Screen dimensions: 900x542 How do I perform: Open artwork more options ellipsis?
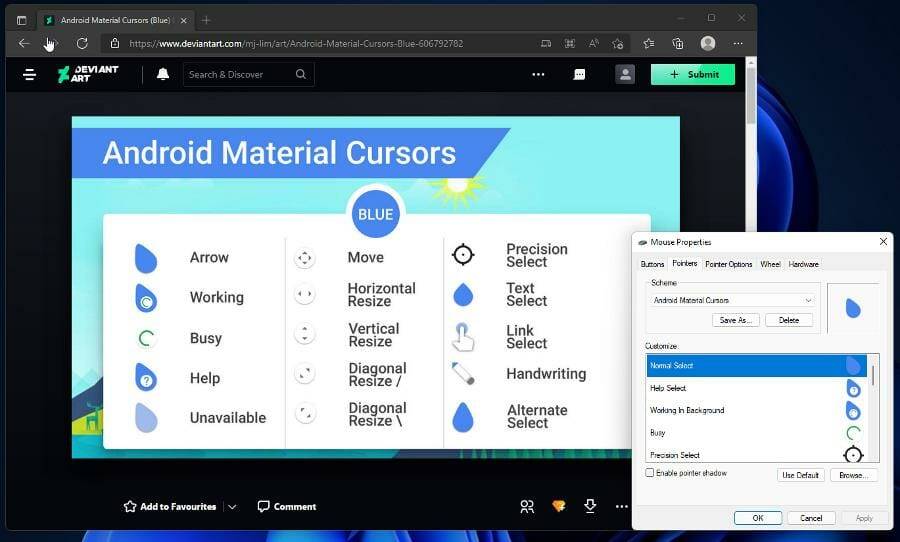tap(622, 506)
